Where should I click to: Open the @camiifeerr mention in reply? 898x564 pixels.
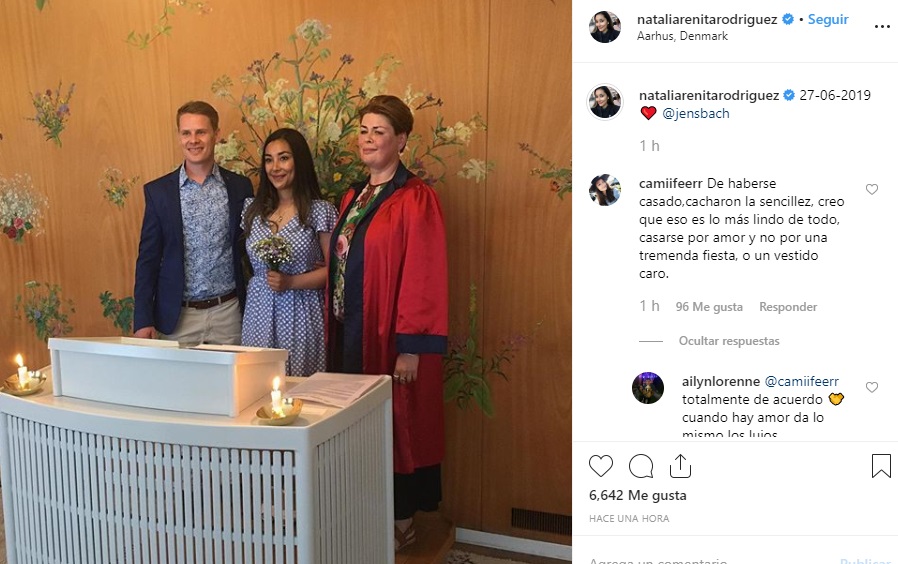802,381
